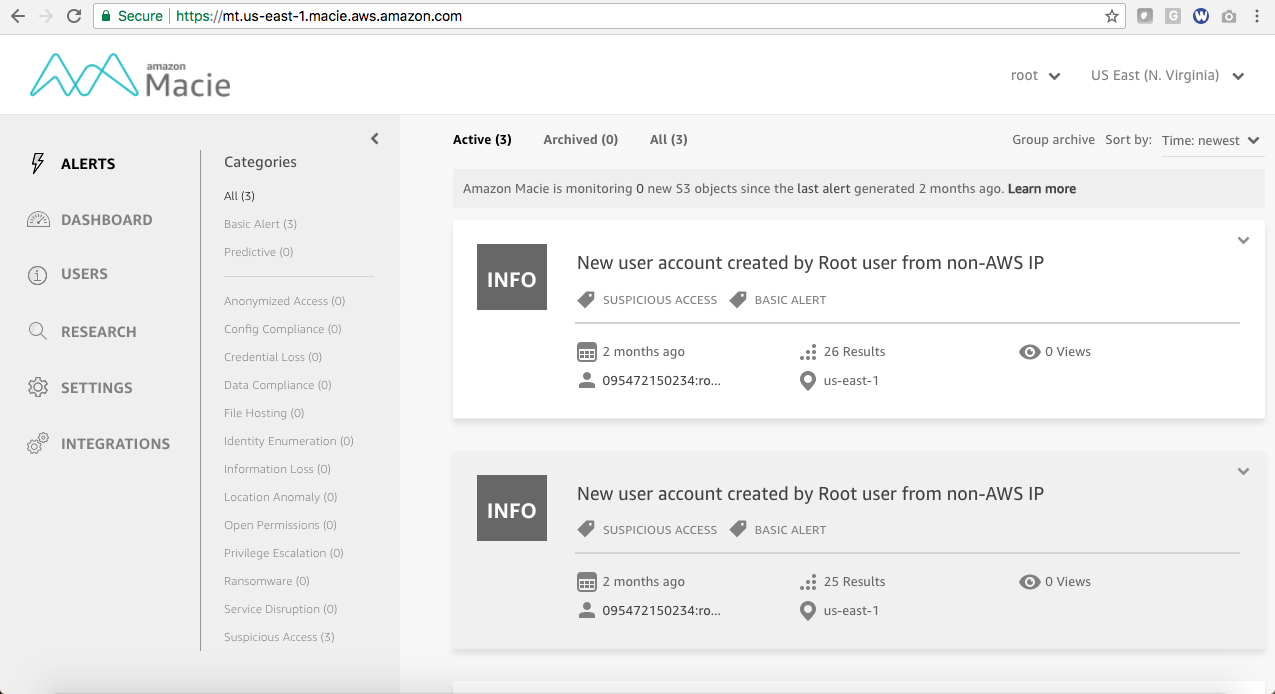This screenshot has height=694, width=1275.
Task: Filter categories by Credential Loss (0)
Action: pos(273,357)
